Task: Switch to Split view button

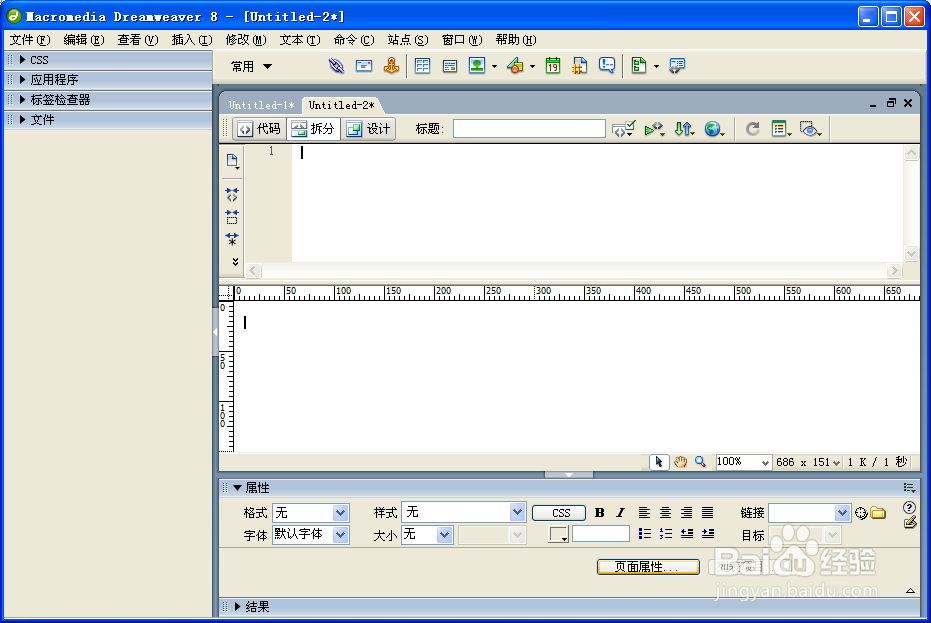Action: tap(314, 129)
